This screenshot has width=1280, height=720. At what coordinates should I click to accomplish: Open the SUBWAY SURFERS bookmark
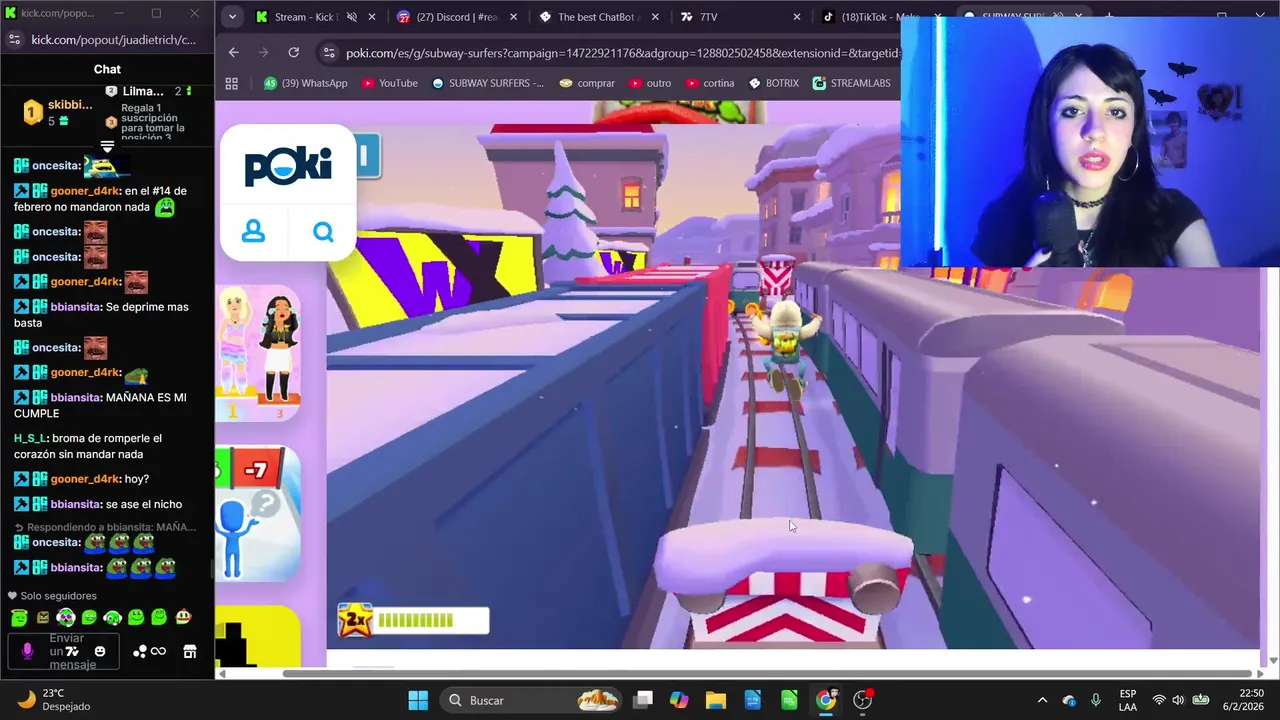tap(488, 83)
